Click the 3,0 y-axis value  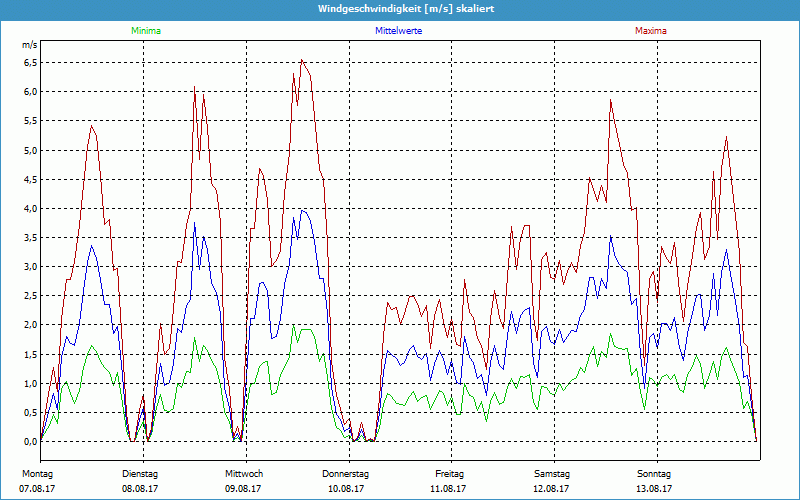30,267
